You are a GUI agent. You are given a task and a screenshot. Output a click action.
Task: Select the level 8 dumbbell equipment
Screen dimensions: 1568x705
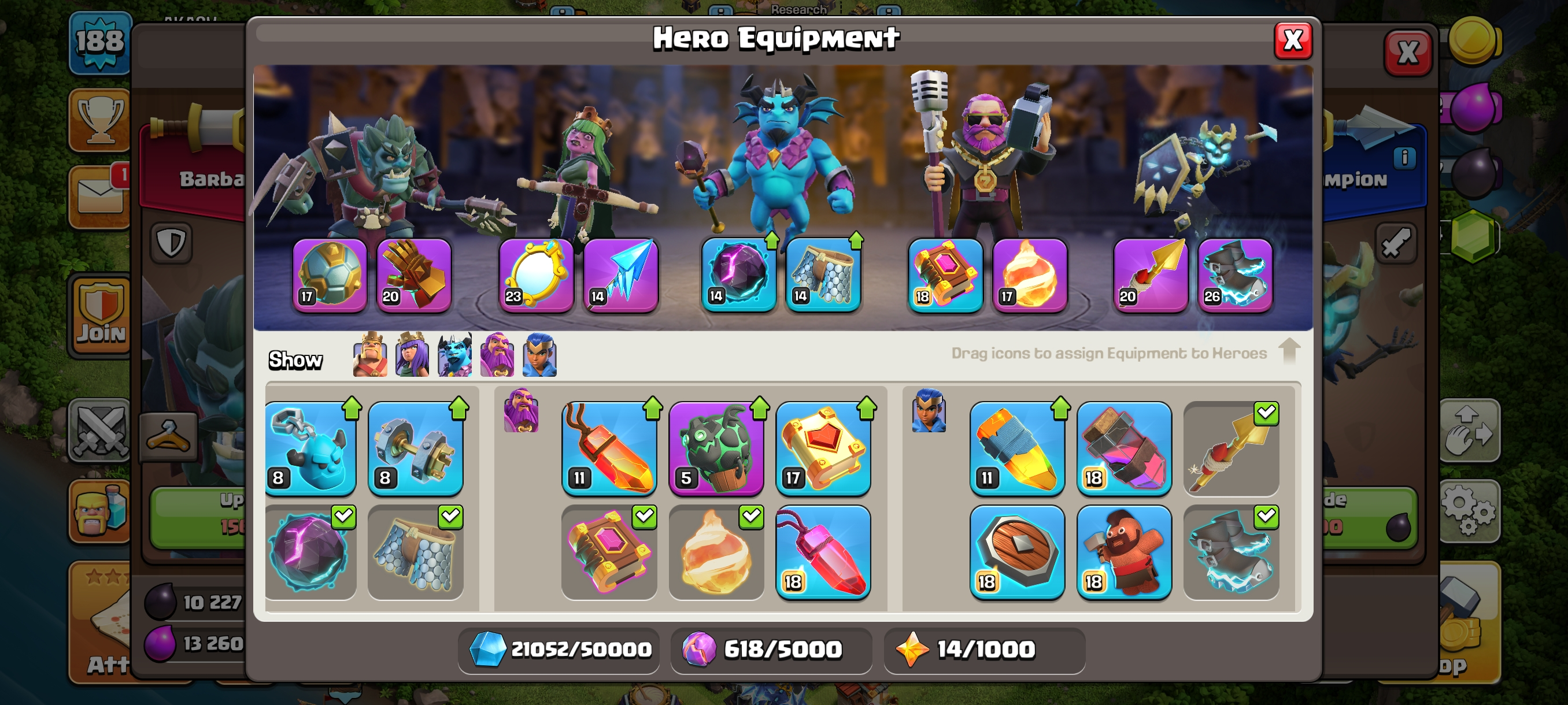416,448
